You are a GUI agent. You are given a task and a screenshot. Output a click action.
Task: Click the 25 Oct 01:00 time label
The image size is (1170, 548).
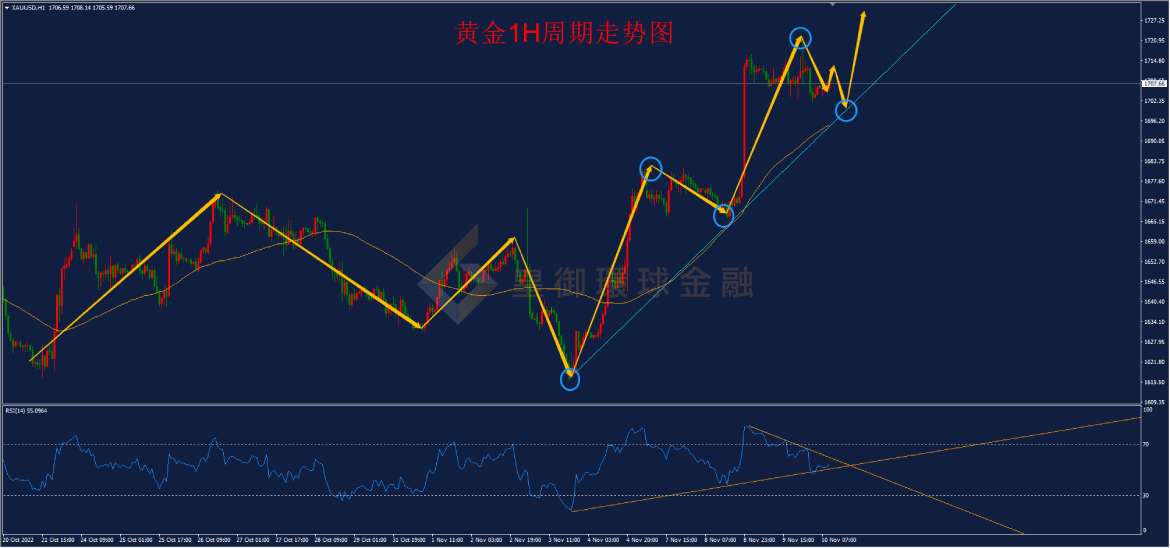pos(134,539)
